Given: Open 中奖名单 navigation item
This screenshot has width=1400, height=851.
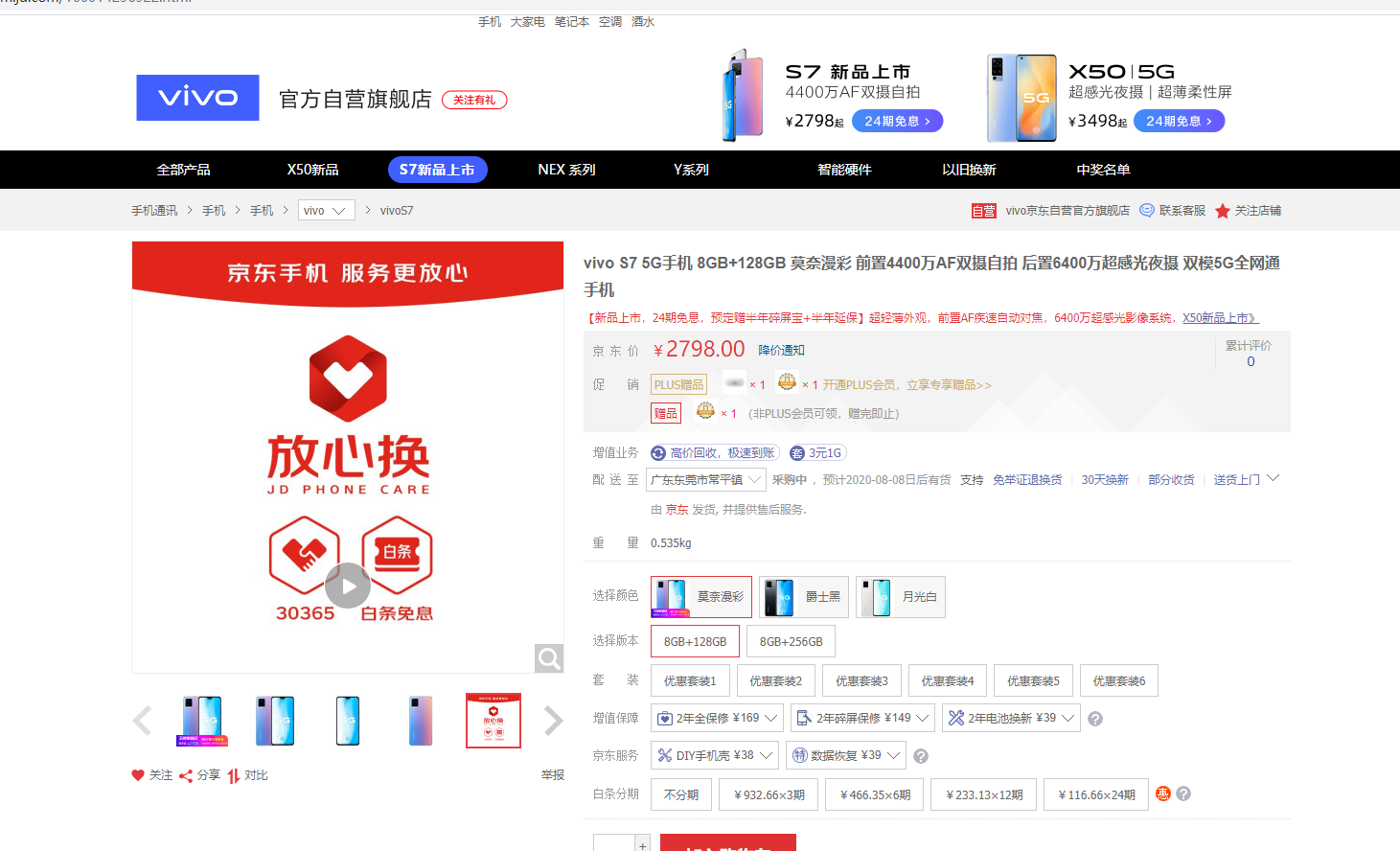Looking at the screenshot, I should pyautogui.click(x=1103, y=170).
